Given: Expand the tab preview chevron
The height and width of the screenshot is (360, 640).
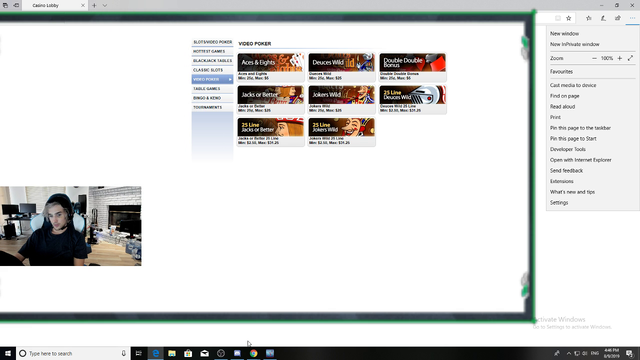Looking at the screenshot, I should [x=104, y=5].
